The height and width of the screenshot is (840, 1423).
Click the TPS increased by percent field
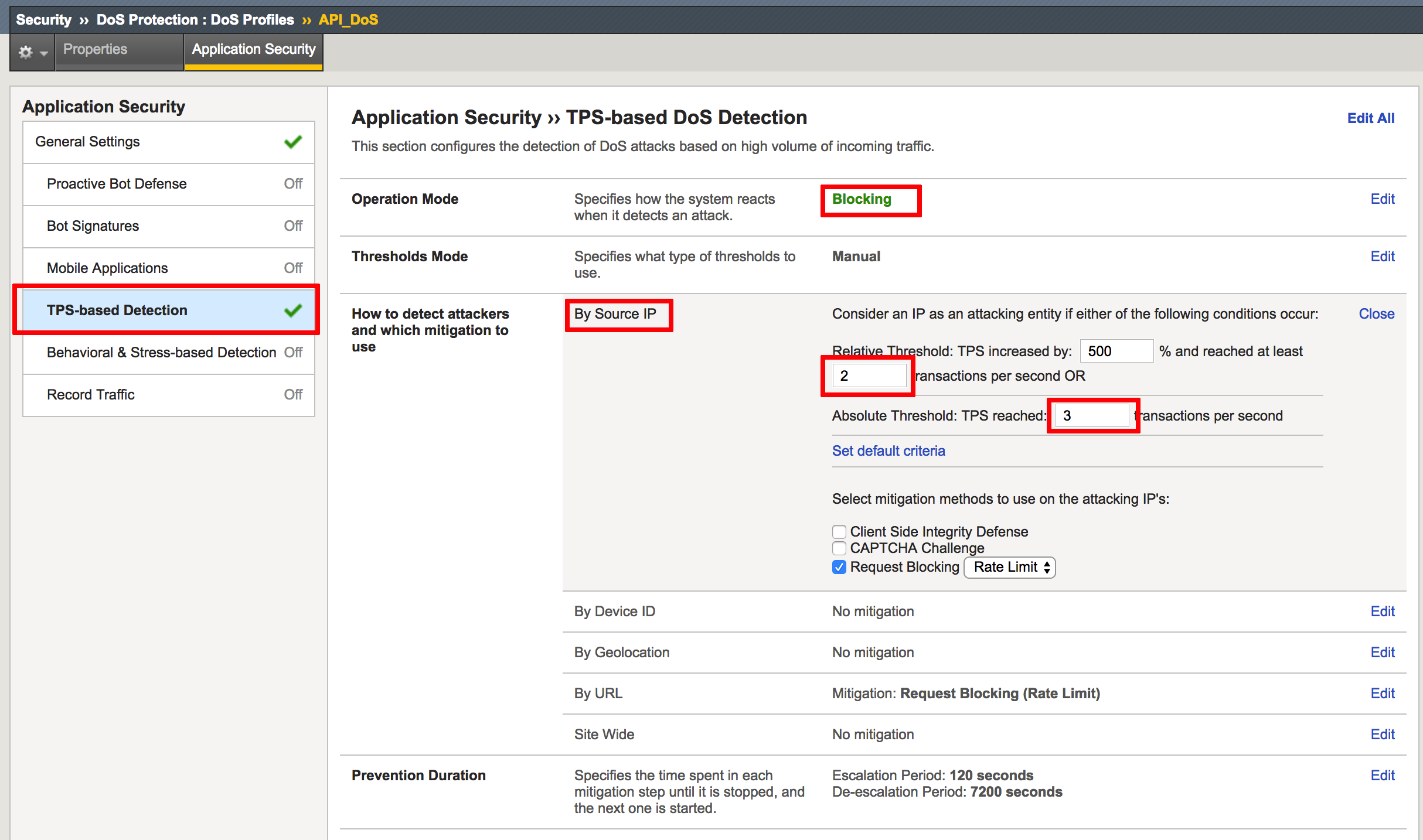(x=1116, y=351)
